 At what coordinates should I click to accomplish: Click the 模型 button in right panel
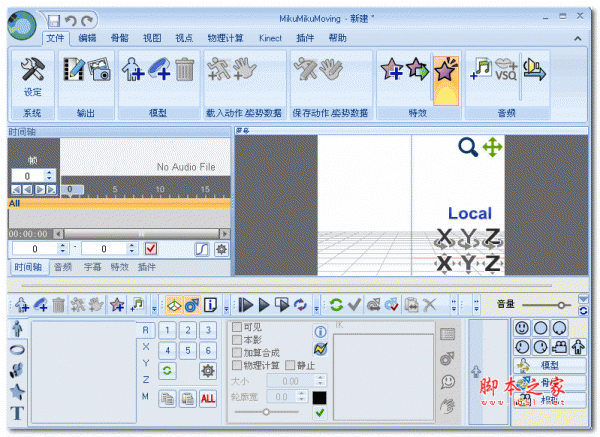[x=549, y=365]
